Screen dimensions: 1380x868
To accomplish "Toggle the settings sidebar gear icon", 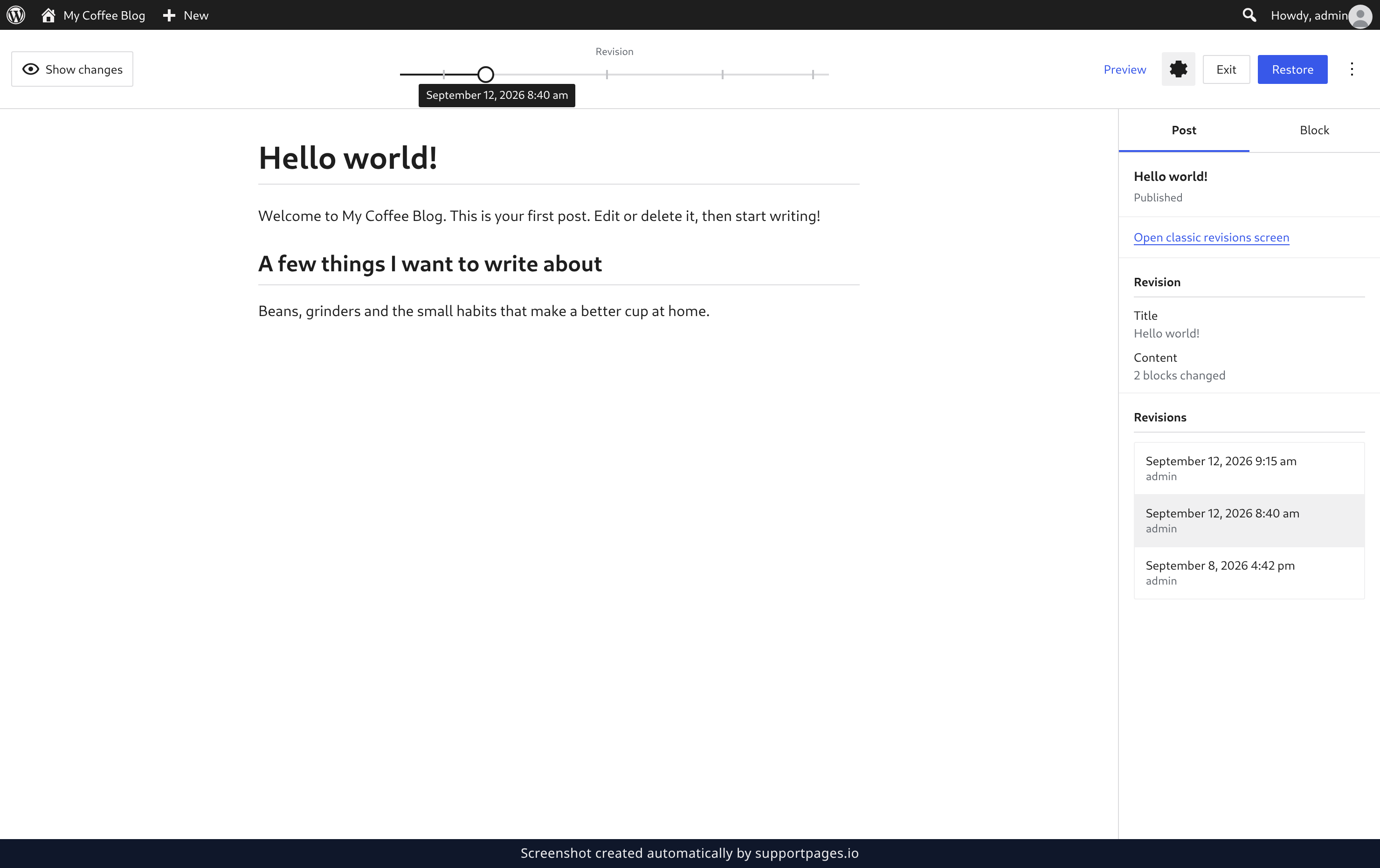I will [x=1178, y=69].
